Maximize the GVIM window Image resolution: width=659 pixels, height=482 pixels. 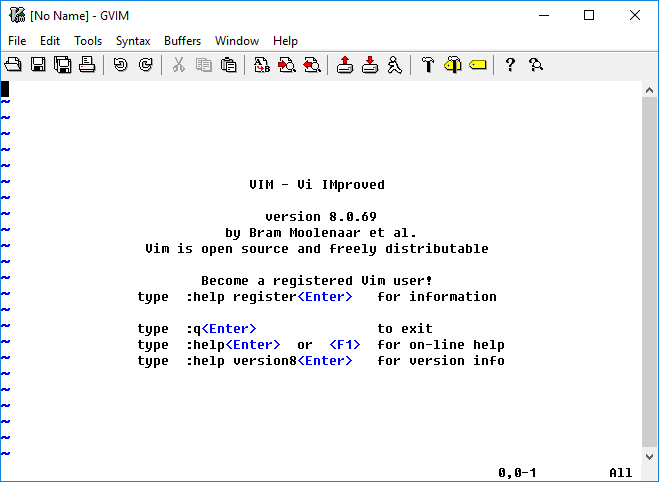589,16
